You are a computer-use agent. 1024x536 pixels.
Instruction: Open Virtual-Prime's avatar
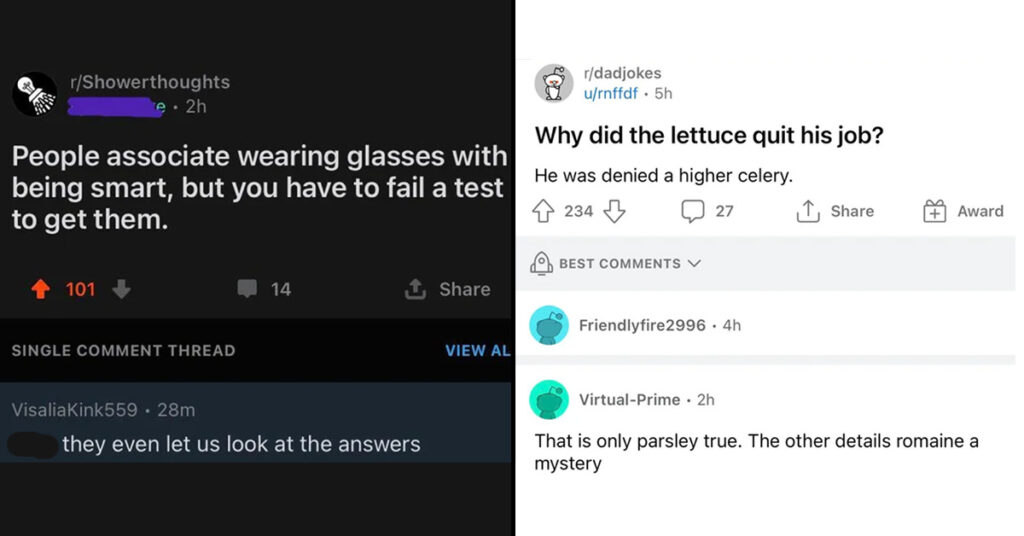click(549, 400)
